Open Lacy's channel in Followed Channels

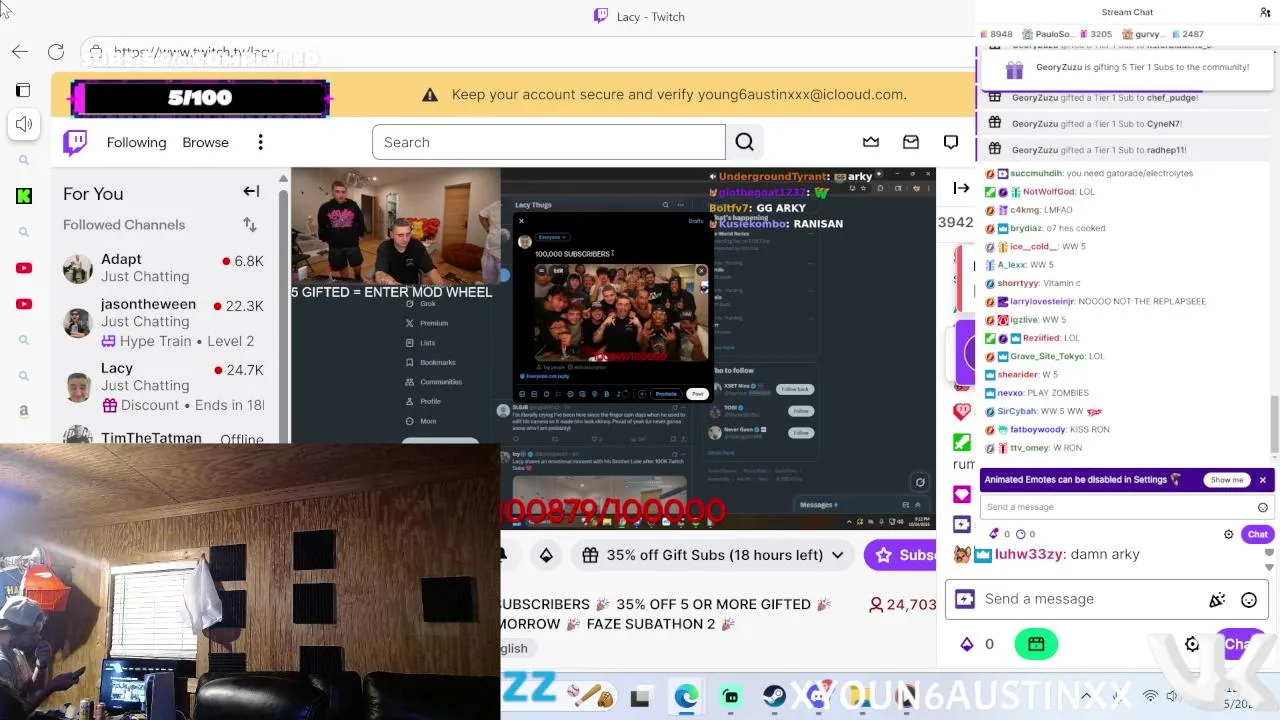164,386
